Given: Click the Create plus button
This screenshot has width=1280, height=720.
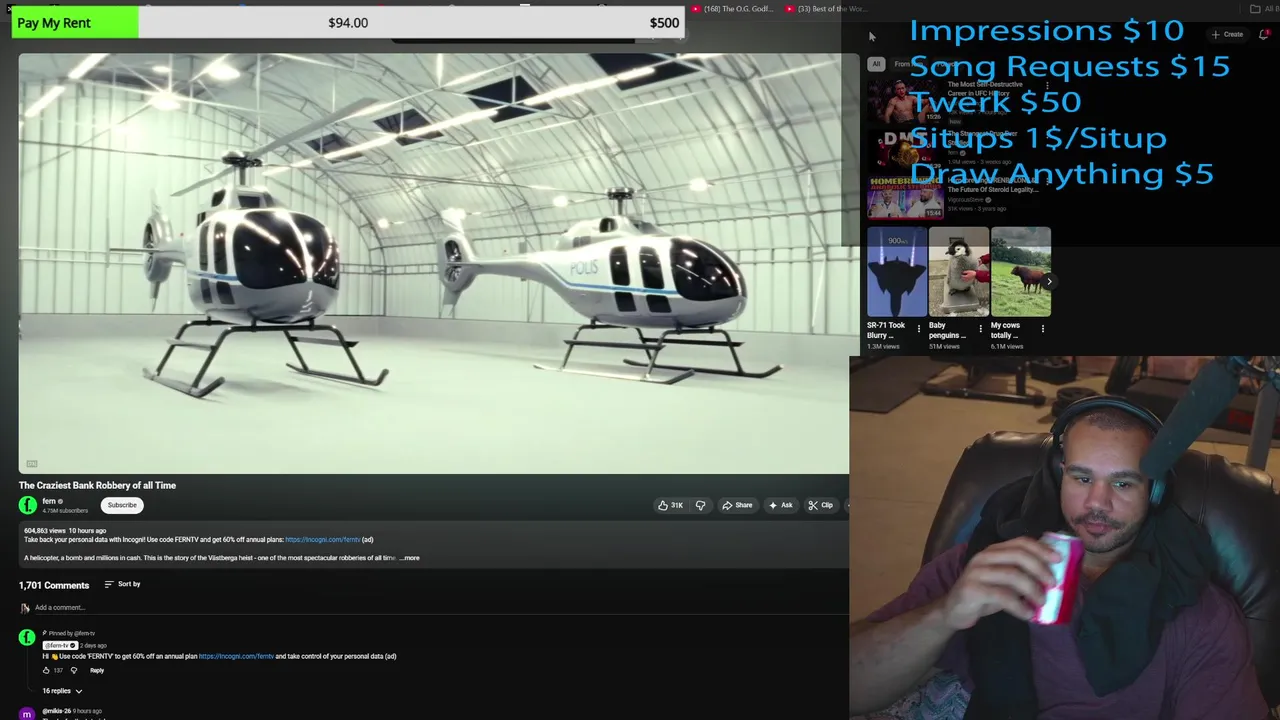Looking at the screenshot, I should (1227, 34).
